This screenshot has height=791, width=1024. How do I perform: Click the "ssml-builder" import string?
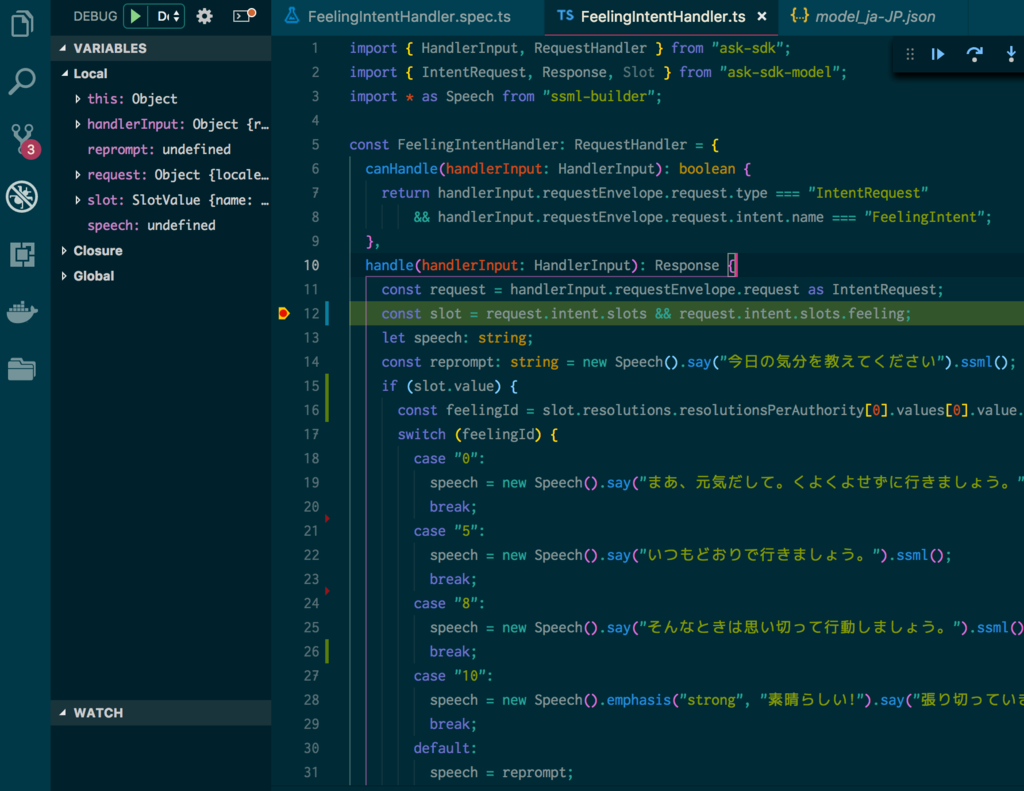pos(598,96)
